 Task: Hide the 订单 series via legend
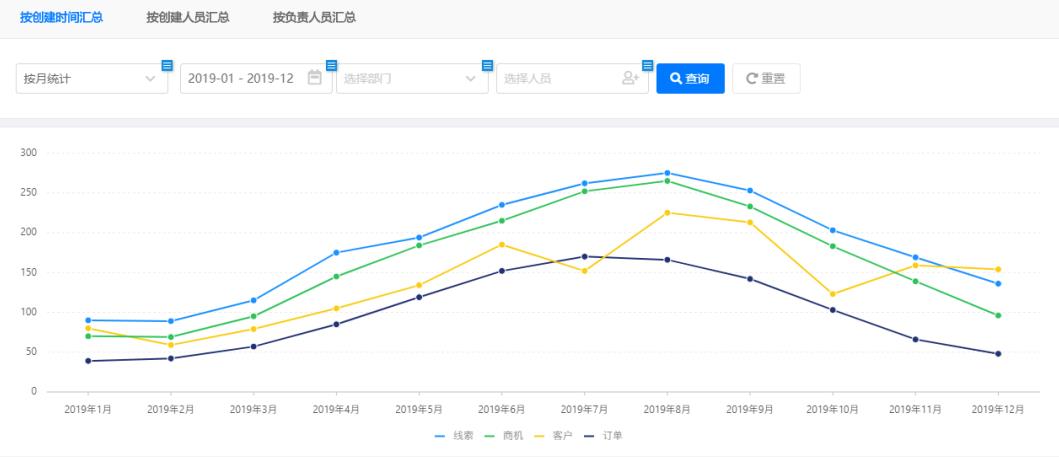coord(603,436)
